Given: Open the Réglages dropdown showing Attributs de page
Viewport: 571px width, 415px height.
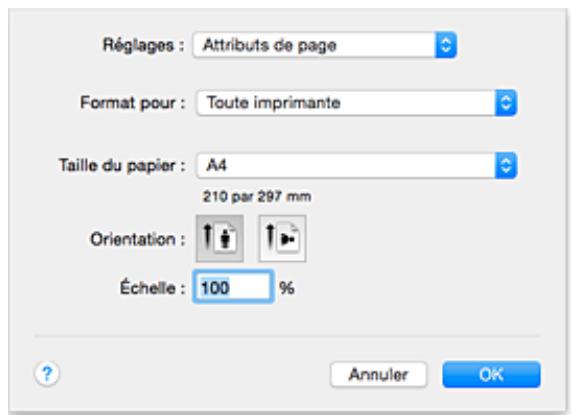Looking at the screenshot, I should click(x=324, y=45).
